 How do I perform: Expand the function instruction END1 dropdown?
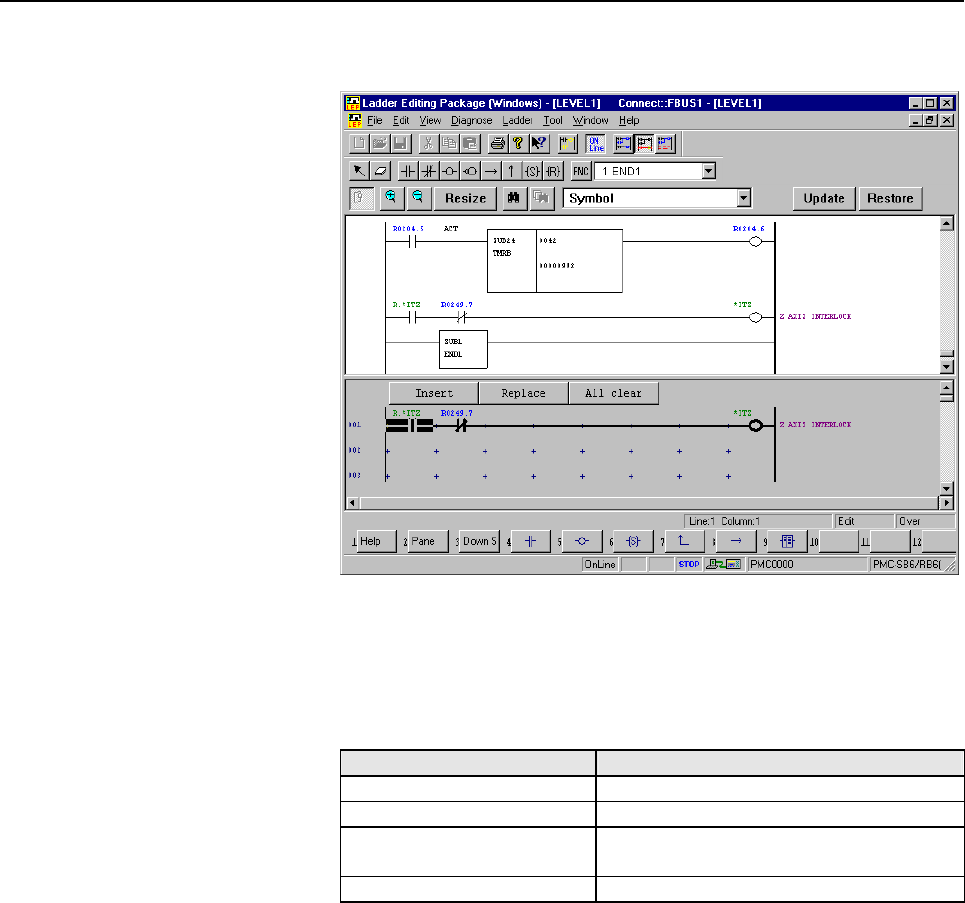click(709, 171)
